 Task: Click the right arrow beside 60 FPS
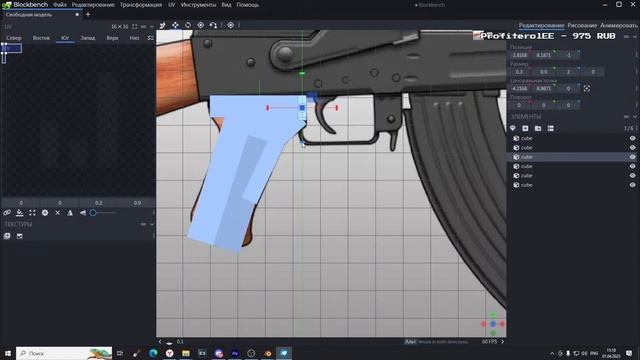tap(502, 342)
